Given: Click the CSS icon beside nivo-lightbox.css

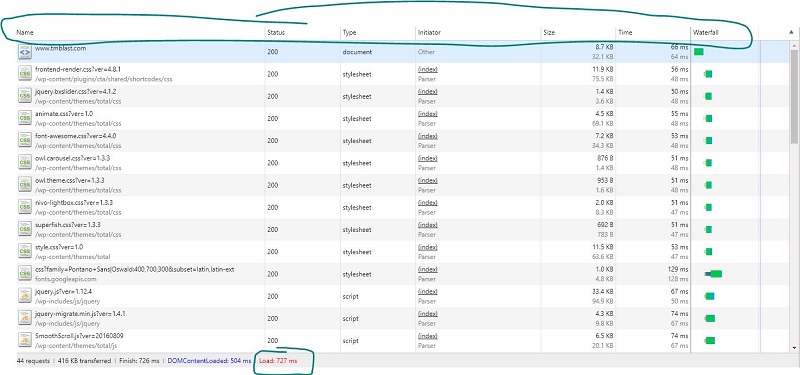Looking at the screenshot, I should [24, 207].
